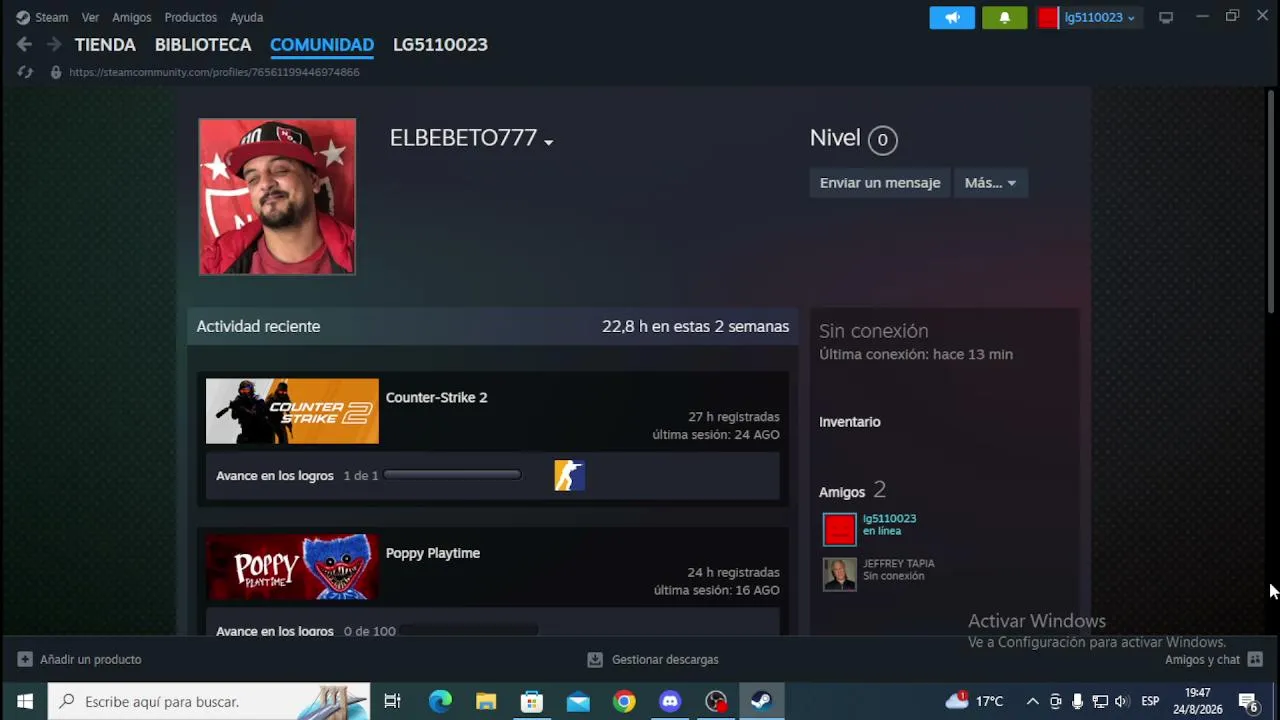Screen dimensions: 1280x720
Task: Open the green notifications bell
Action: click(x=1004, y=17)
